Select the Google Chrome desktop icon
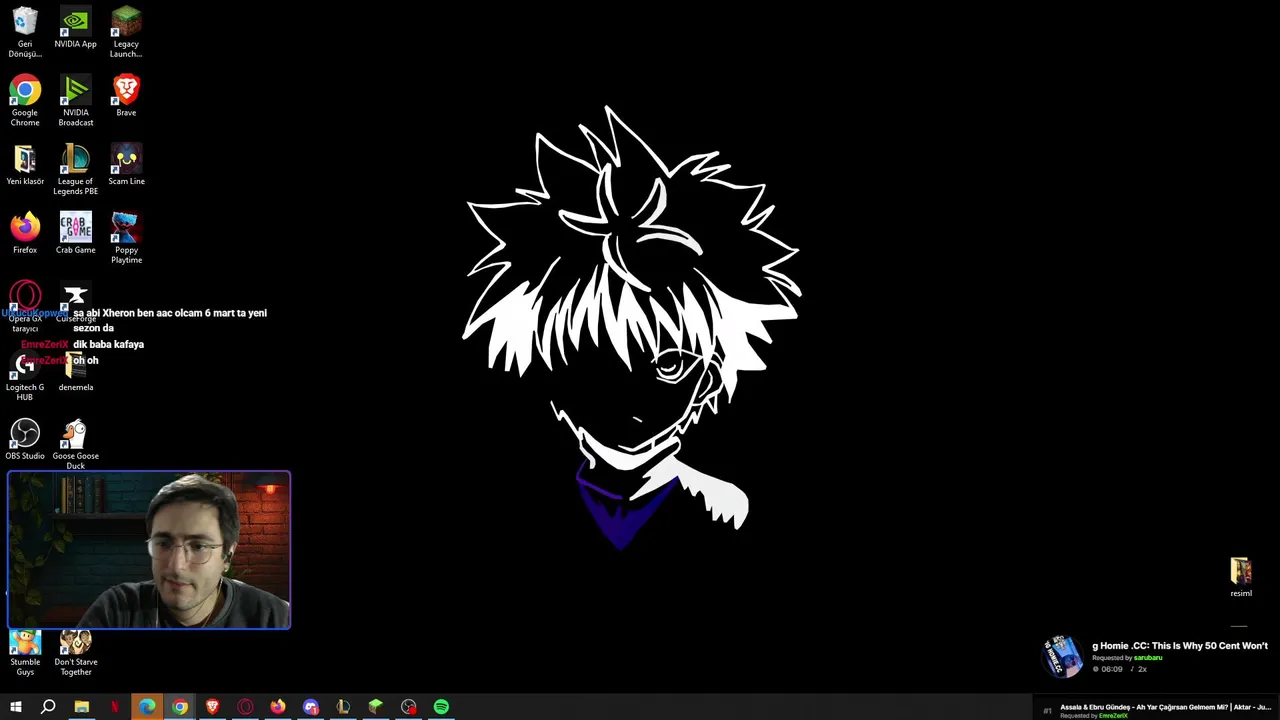This screenshot has width=1280, height=720. point(25,101)
